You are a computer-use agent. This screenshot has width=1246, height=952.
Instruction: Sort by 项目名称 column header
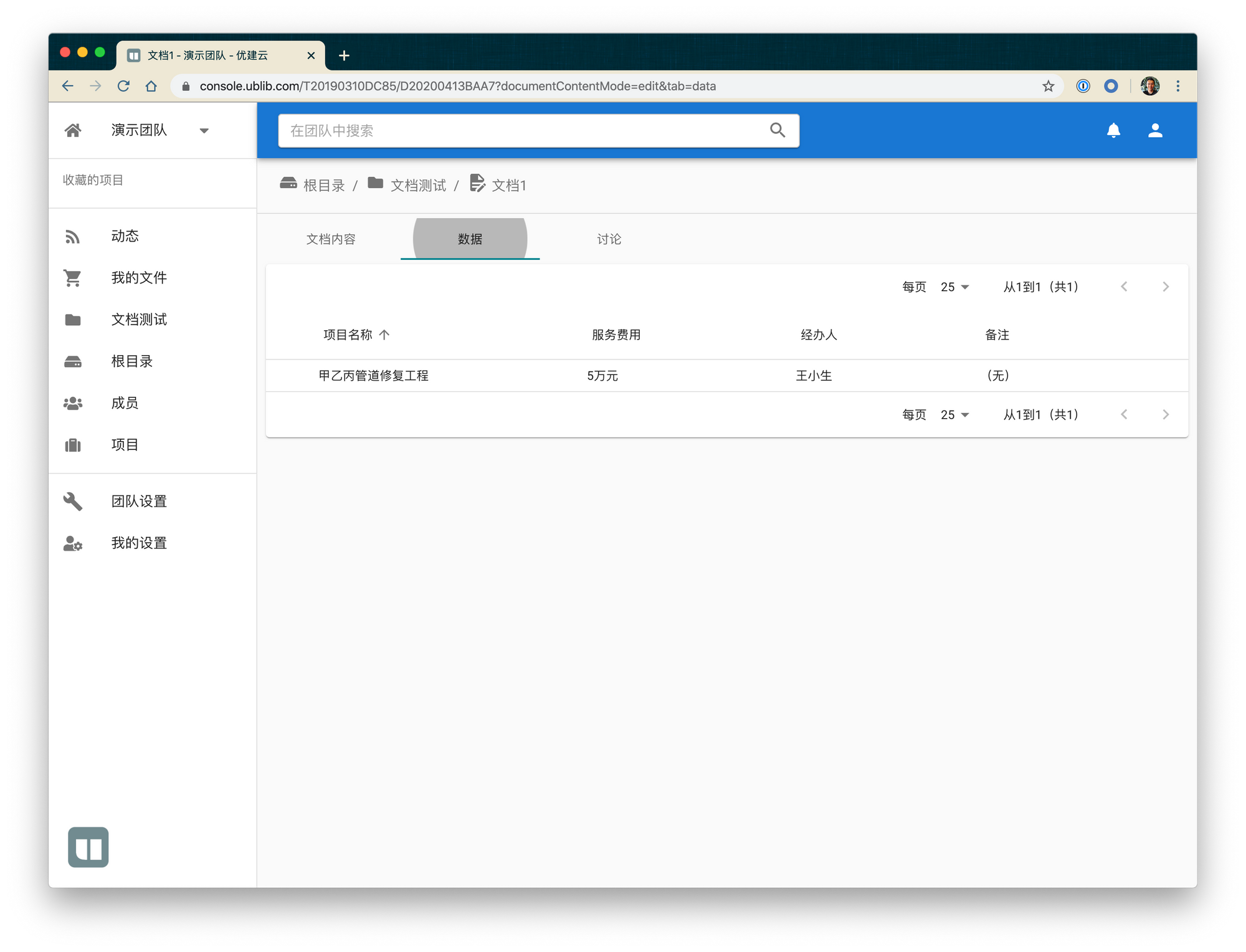click(348, 335)
